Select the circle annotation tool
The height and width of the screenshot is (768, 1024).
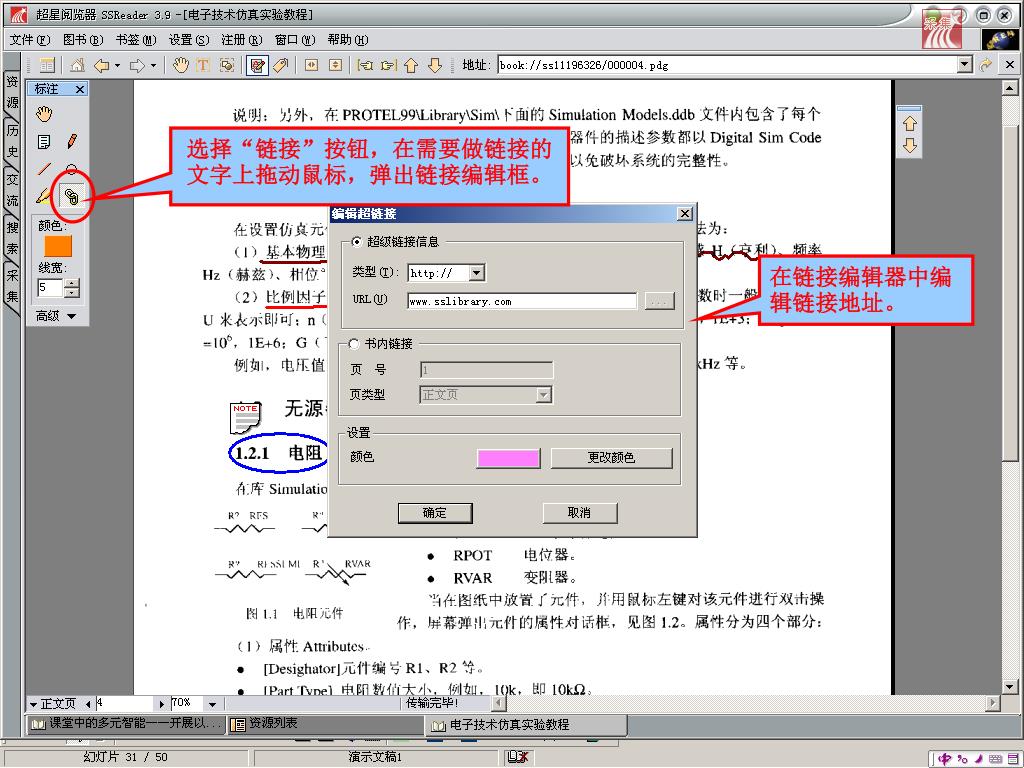tap(72, 169)
